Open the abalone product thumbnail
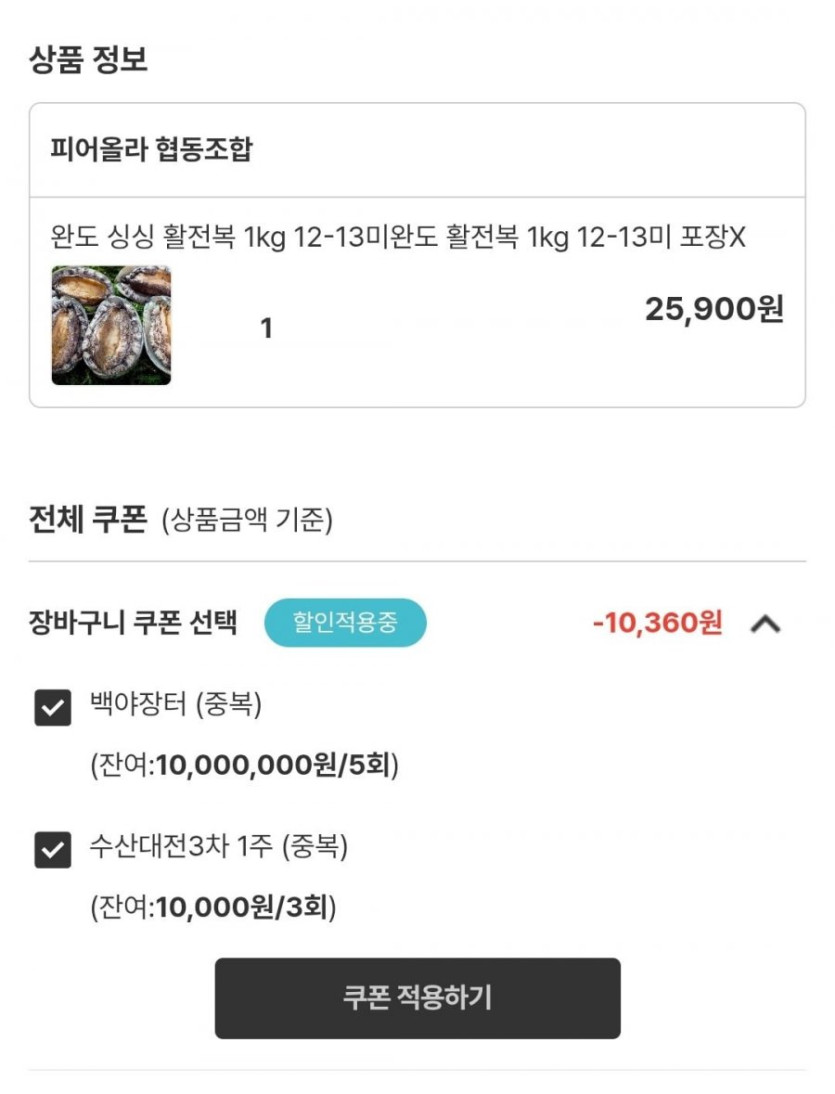 (111, 325)
